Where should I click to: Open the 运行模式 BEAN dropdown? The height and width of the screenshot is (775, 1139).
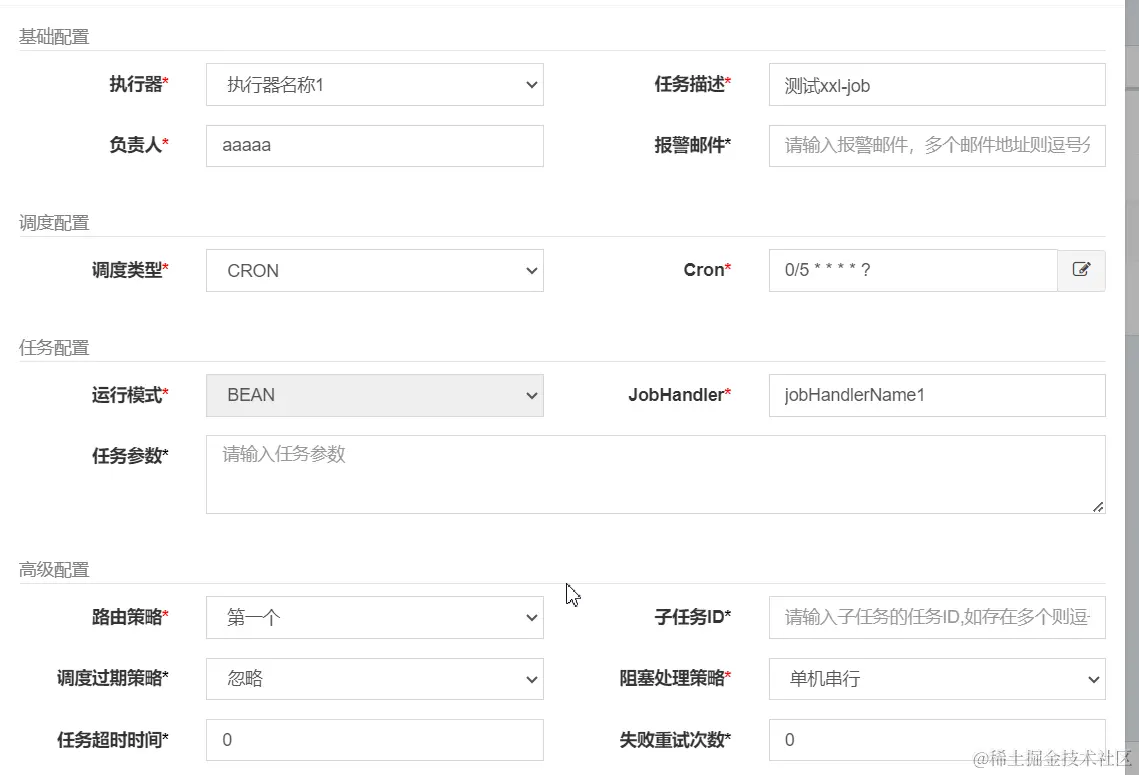pos(375,395)
